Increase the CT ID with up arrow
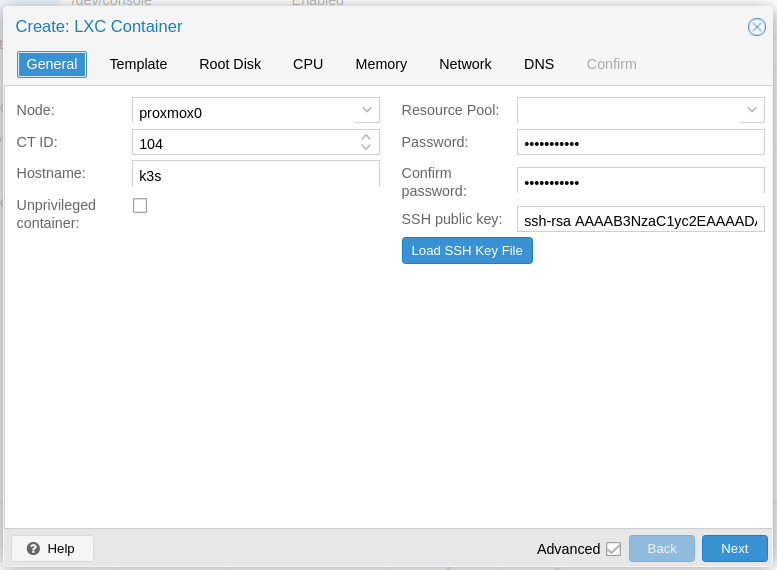The height and width of the screenshot is (570, 777). pos(366,138)
